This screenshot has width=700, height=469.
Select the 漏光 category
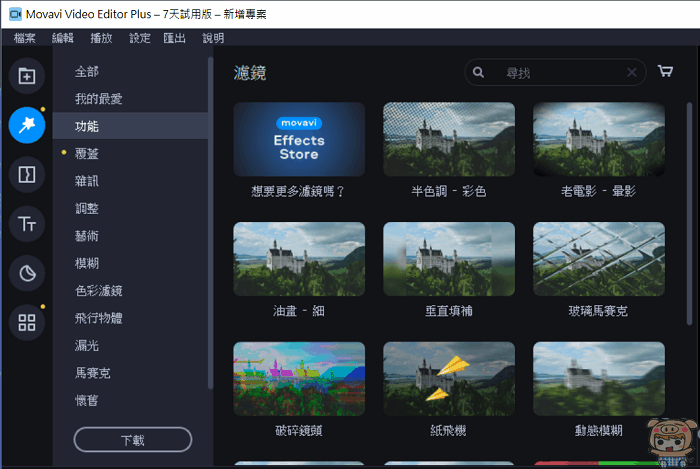(130, 345)
